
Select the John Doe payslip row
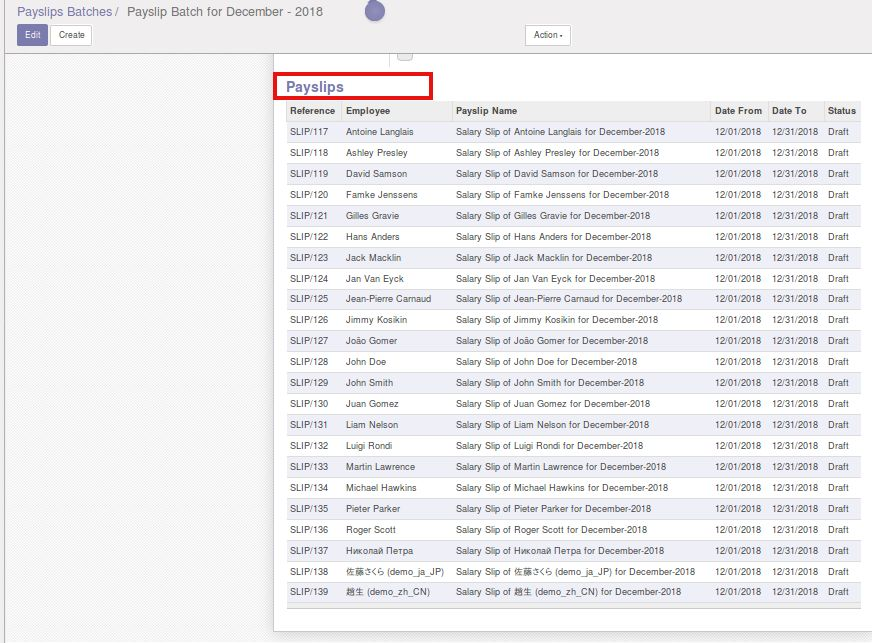pos(573,362)
